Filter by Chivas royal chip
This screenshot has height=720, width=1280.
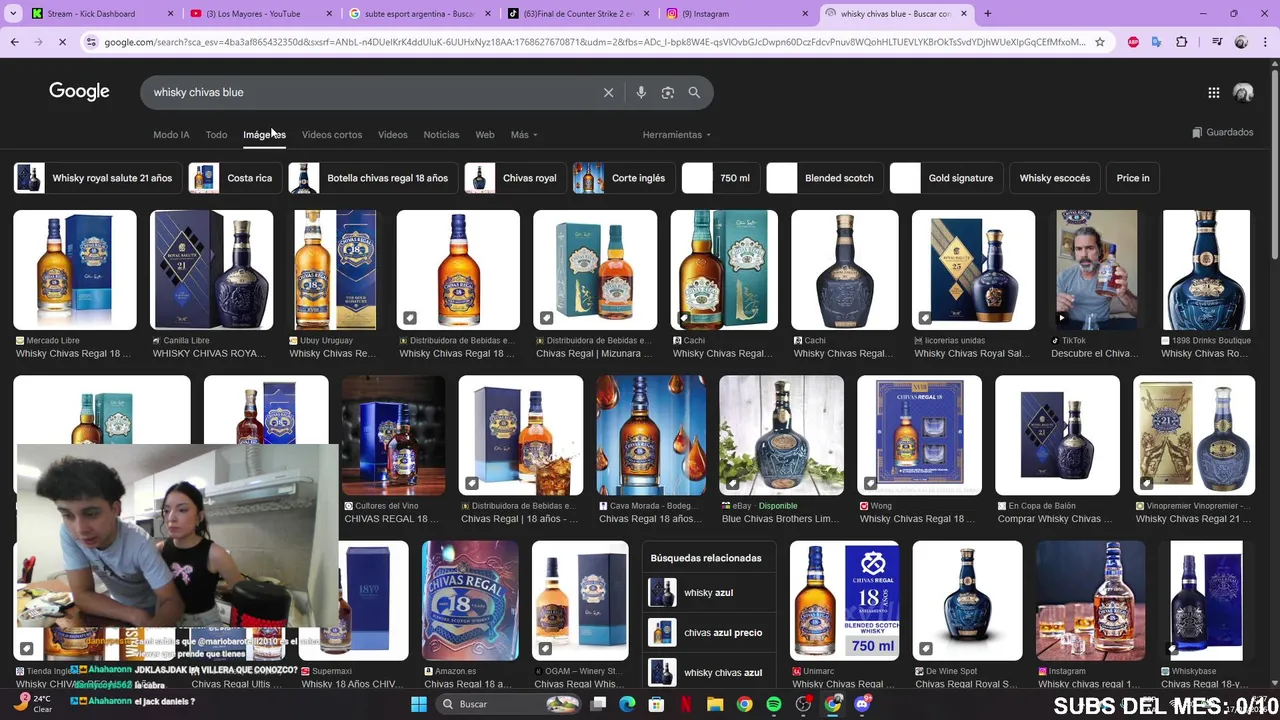pos(514,178)
